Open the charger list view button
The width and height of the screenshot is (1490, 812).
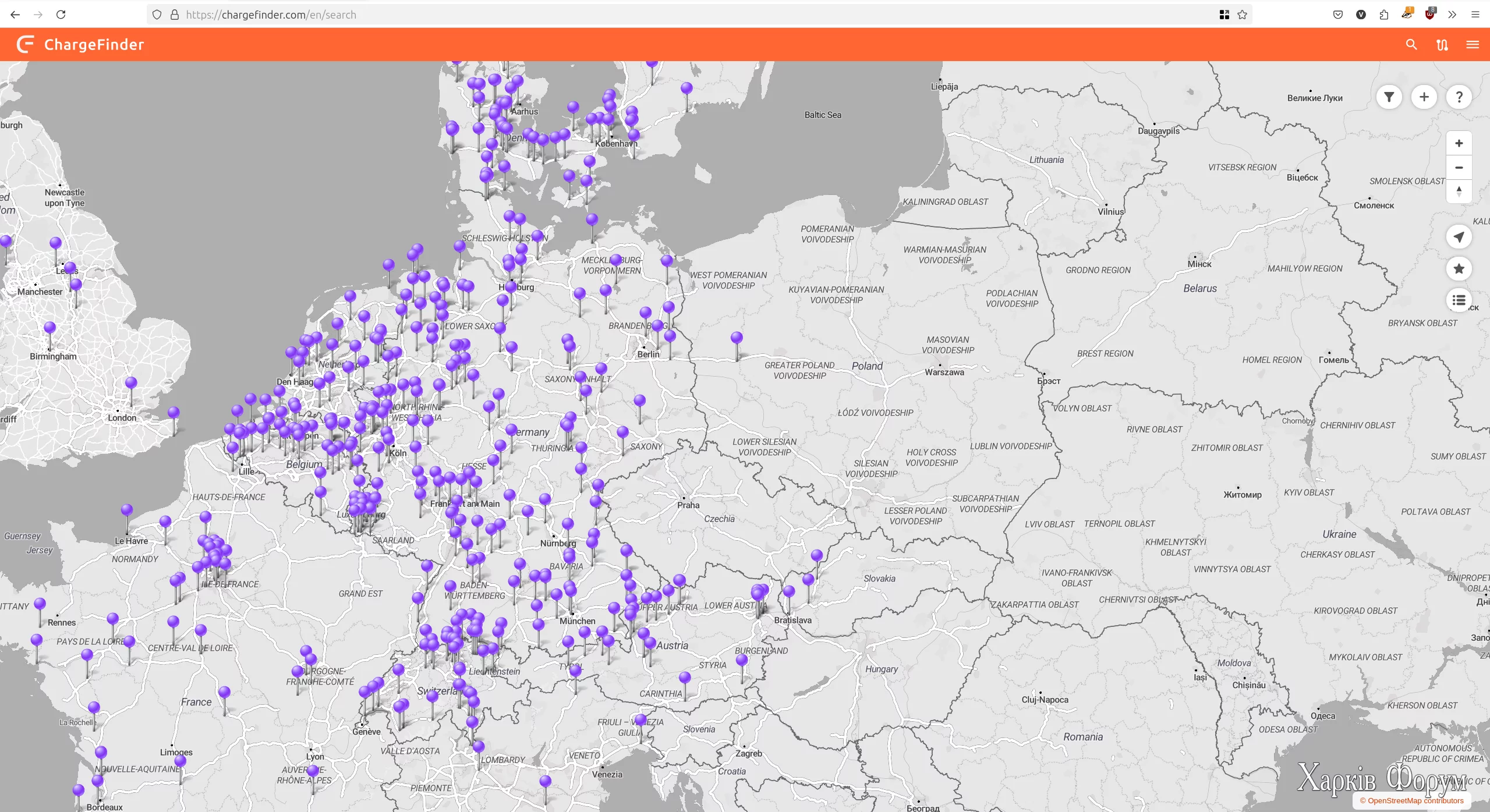[1459, 300]
